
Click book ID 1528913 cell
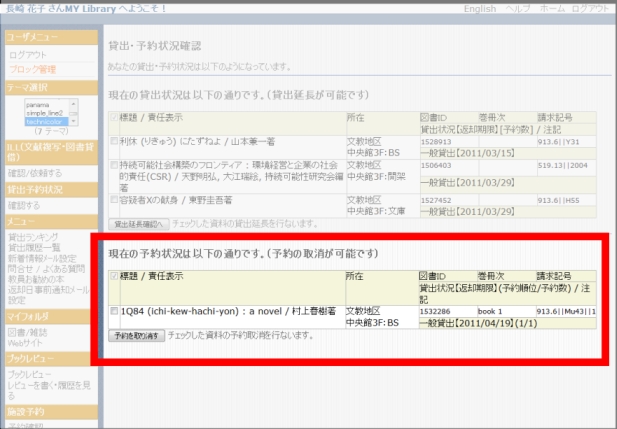click(x=436, y=142)
